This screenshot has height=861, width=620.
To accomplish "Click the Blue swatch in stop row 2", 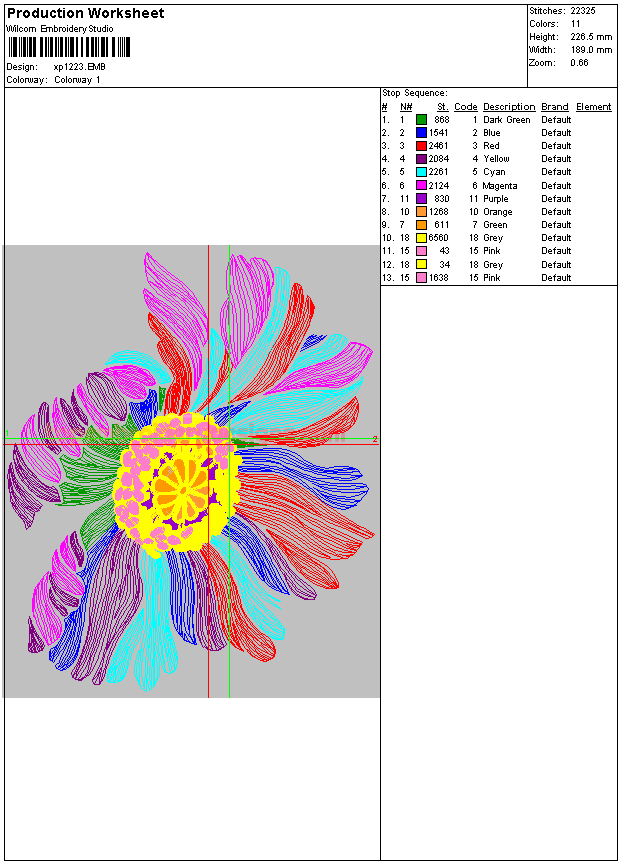I will [x=421, y=133].
